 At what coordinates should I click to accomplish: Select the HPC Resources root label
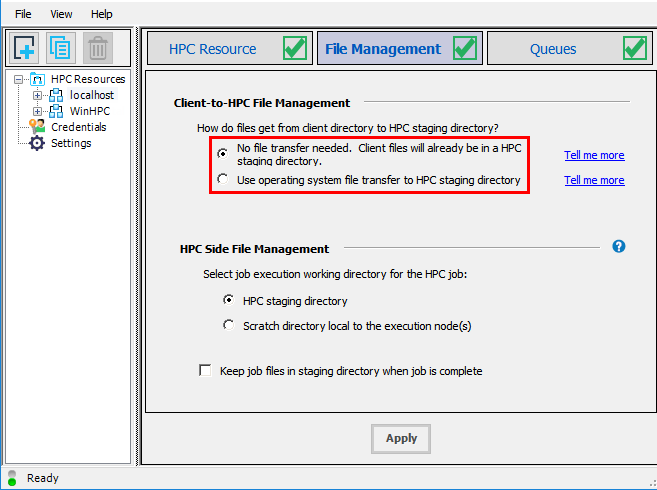coord(88,79)
